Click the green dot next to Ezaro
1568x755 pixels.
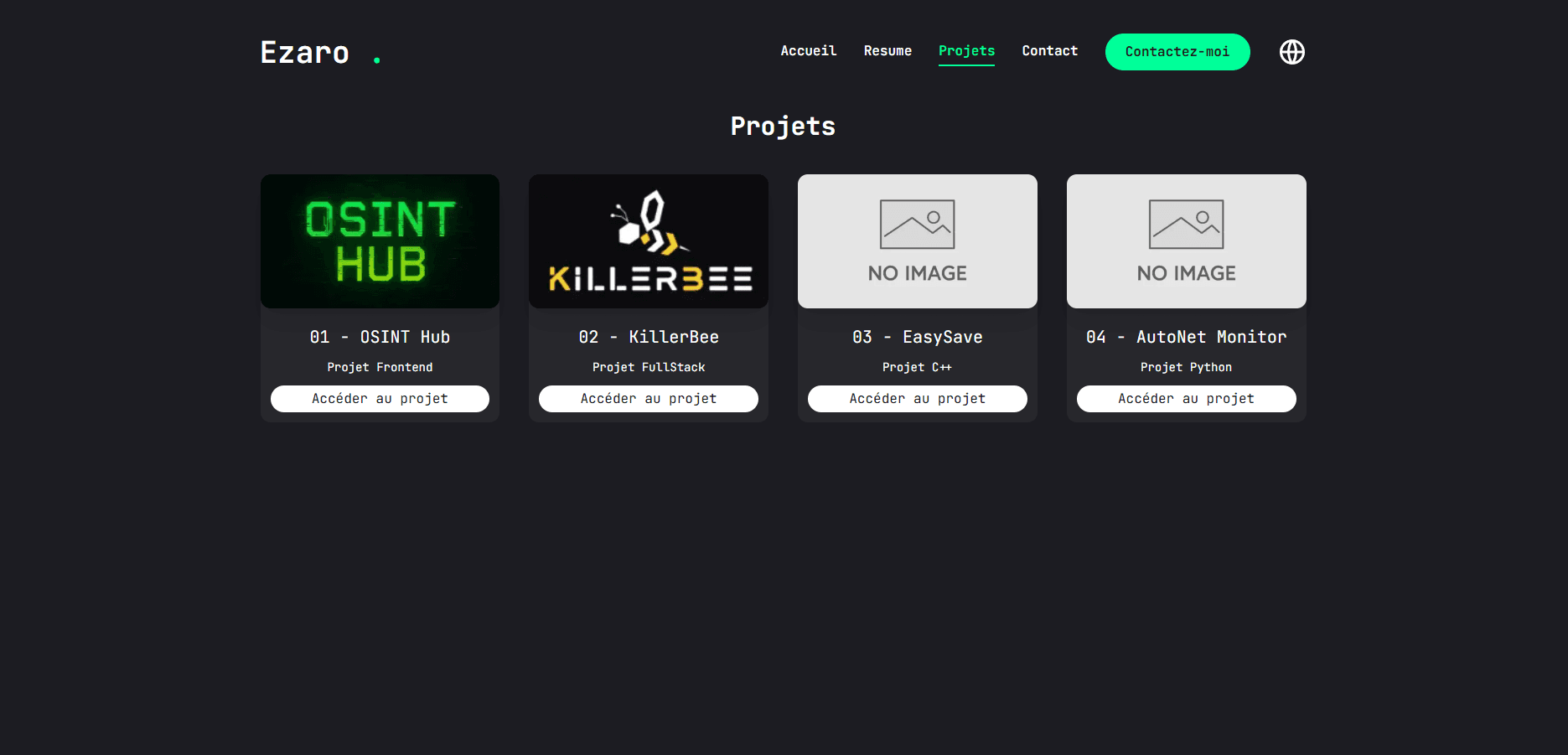click(376, 59)
